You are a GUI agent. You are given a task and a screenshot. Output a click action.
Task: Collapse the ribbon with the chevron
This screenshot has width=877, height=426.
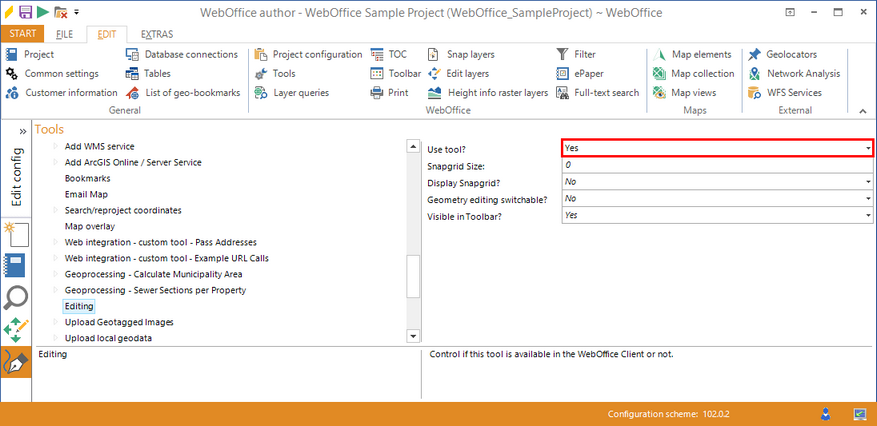coord(862,111)
